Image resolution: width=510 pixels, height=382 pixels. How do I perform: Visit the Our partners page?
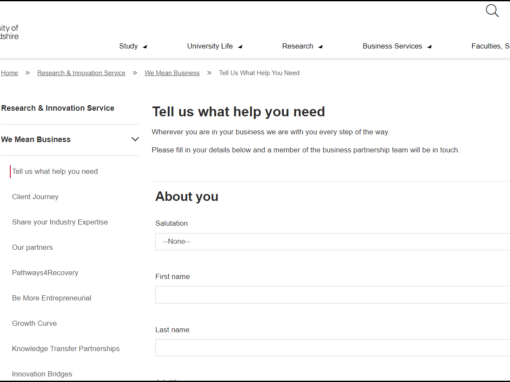[x=32, y=248]
